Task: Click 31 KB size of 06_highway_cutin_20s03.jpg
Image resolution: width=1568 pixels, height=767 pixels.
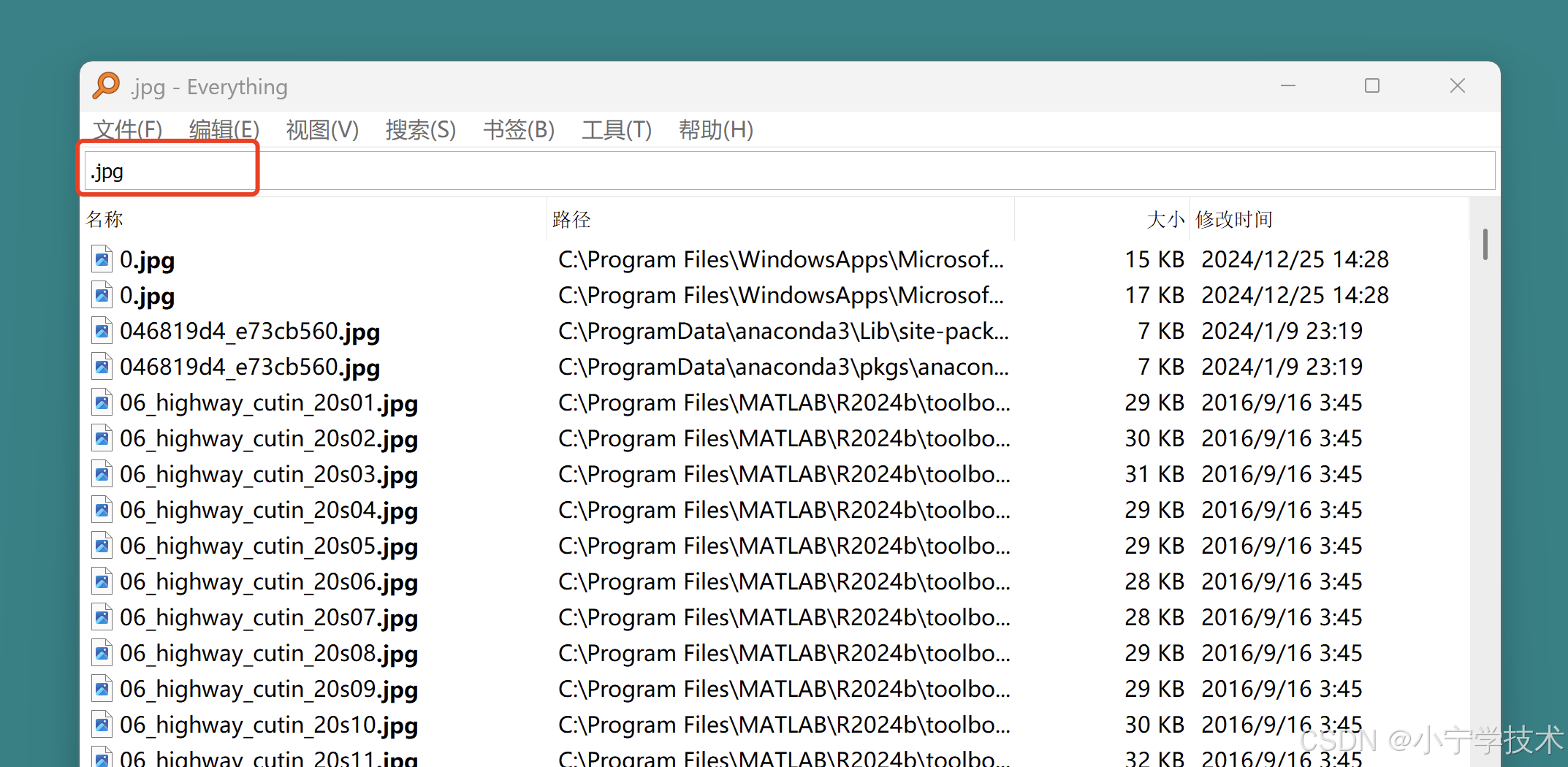Action: coord(1154,474)
